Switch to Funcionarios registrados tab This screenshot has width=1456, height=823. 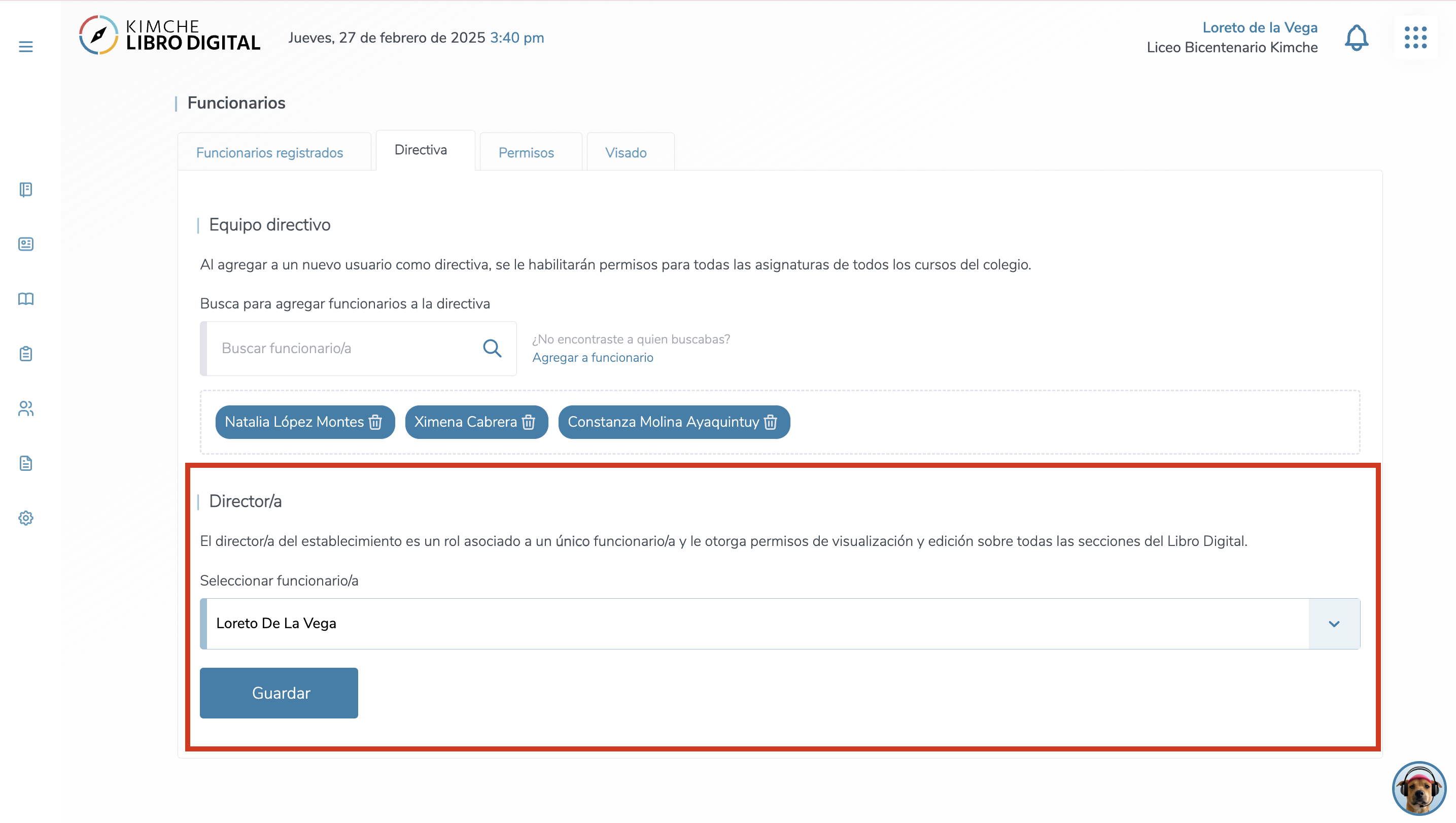coord(269,153)
